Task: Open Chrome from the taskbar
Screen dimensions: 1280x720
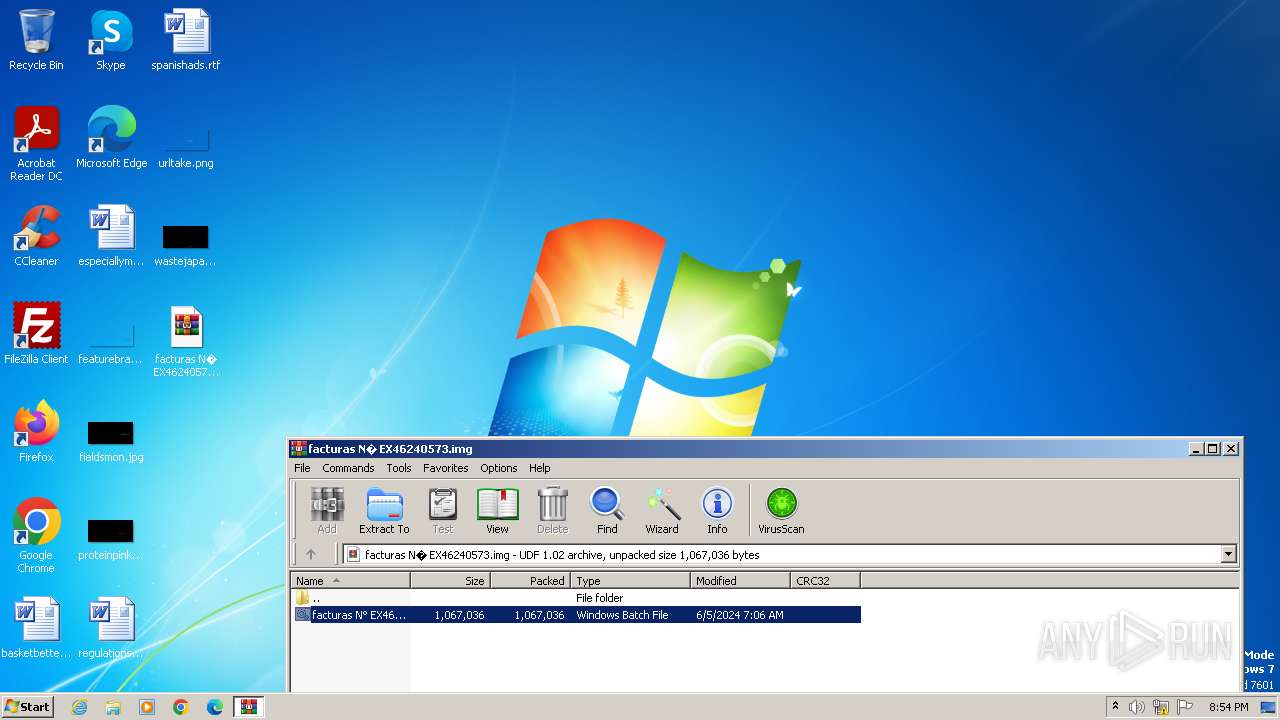Action: point(181,707)
